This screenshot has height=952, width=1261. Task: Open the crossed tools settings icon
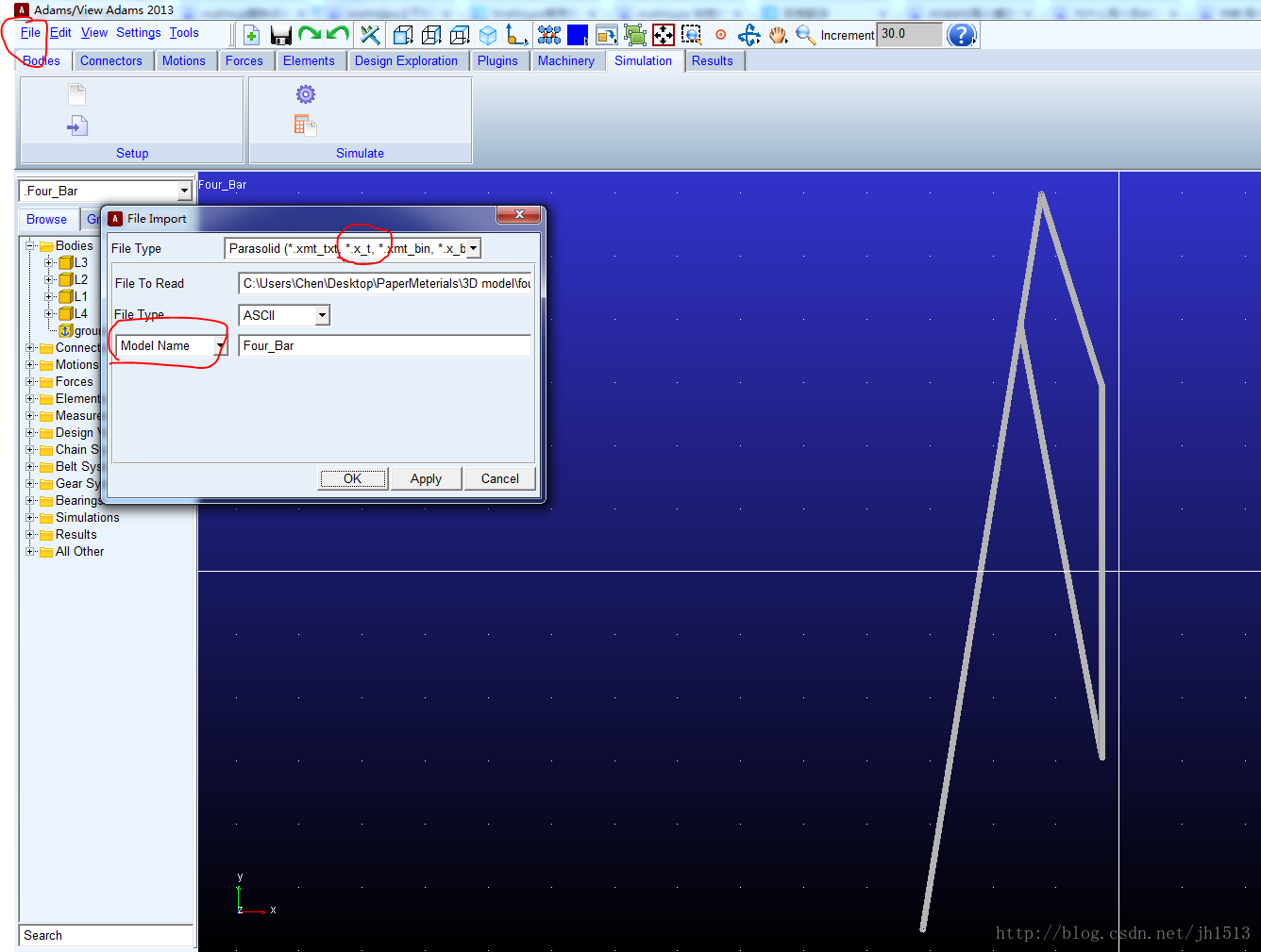(x=370, y=36)
